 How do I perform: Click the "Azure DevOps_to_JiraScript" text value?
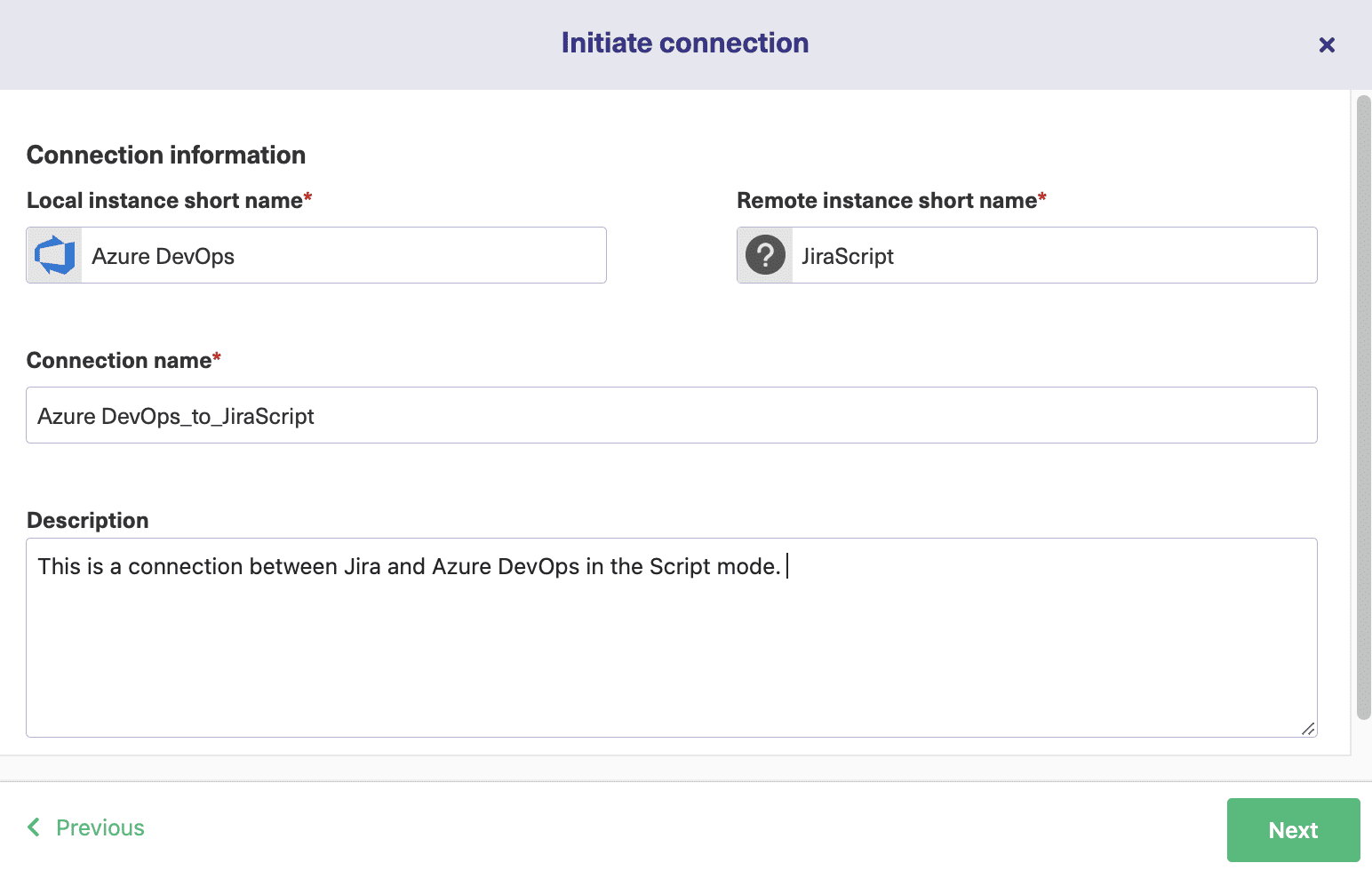(176, 417)
